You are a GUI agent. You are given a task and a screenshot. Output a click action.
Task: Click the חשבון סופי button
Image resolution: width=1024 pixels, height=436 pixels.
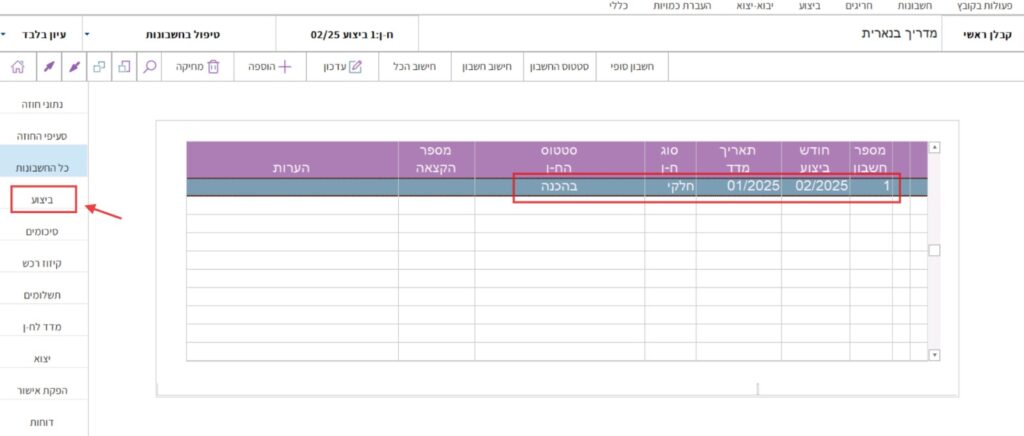pyautogui.click(x=632, y=67)
